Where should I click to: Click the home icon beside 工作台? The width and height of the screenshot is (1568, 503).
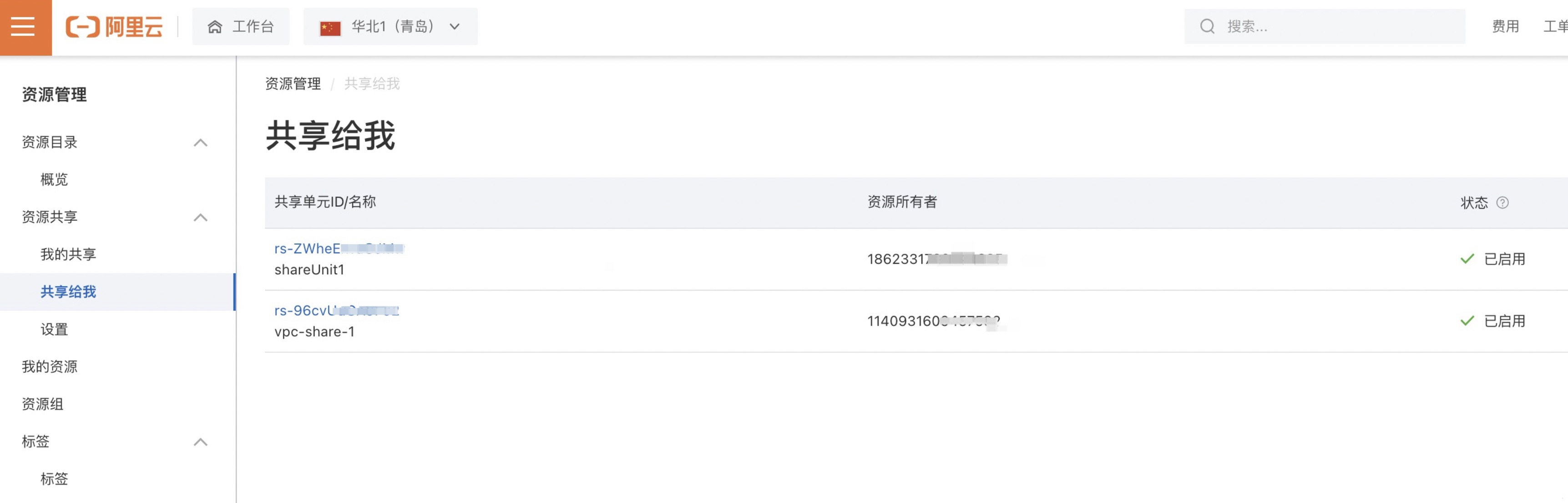214,27
